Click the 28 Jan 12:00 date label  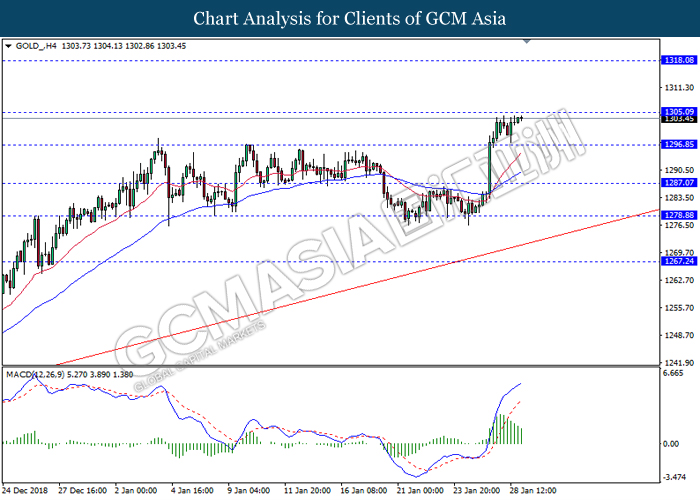pyautogui.click(x=533, y=491)
